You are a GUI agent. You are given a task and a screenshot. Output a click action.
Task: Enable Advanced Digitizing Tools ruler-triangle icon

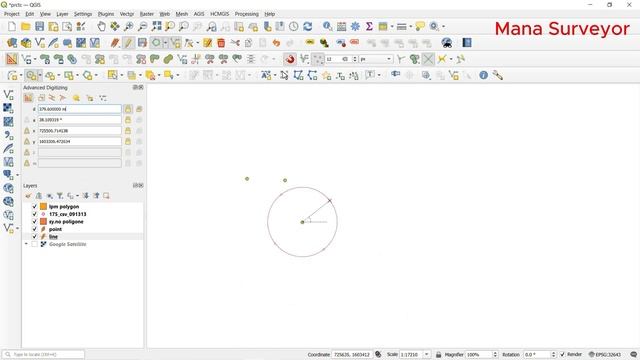(12, 59)
